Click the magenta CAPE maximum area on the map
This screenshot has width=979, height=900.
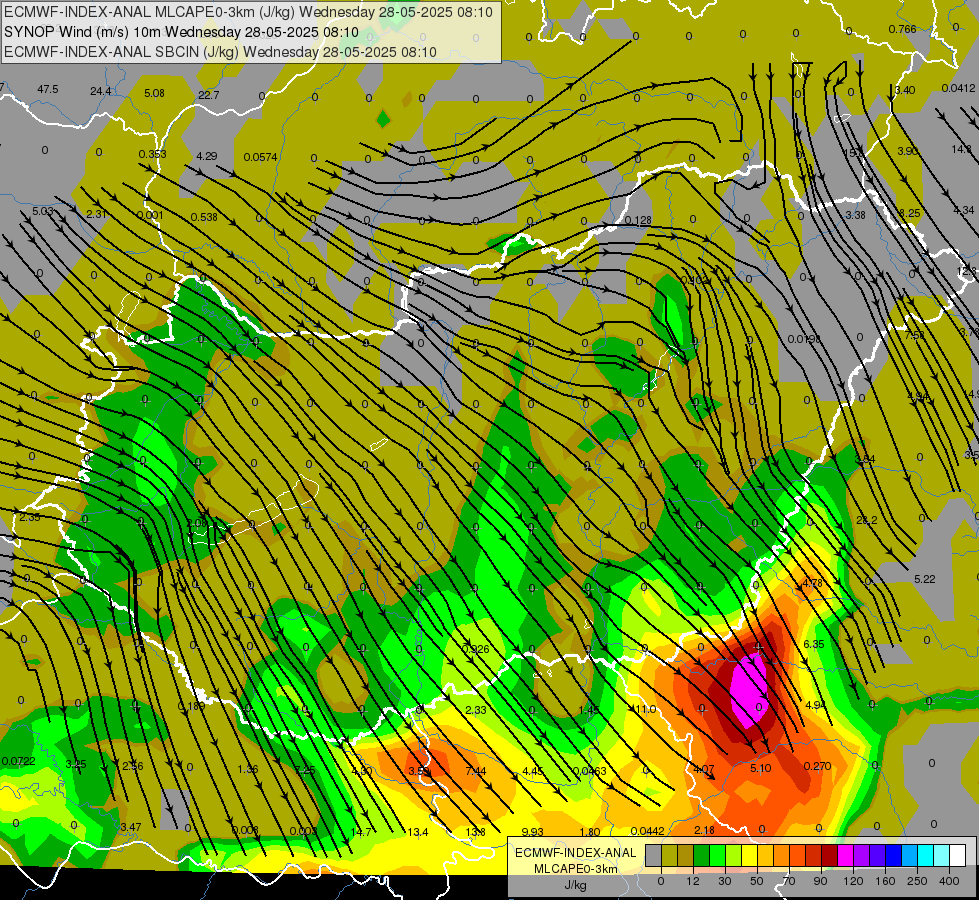pyautogui.click(x=750, y=690)
